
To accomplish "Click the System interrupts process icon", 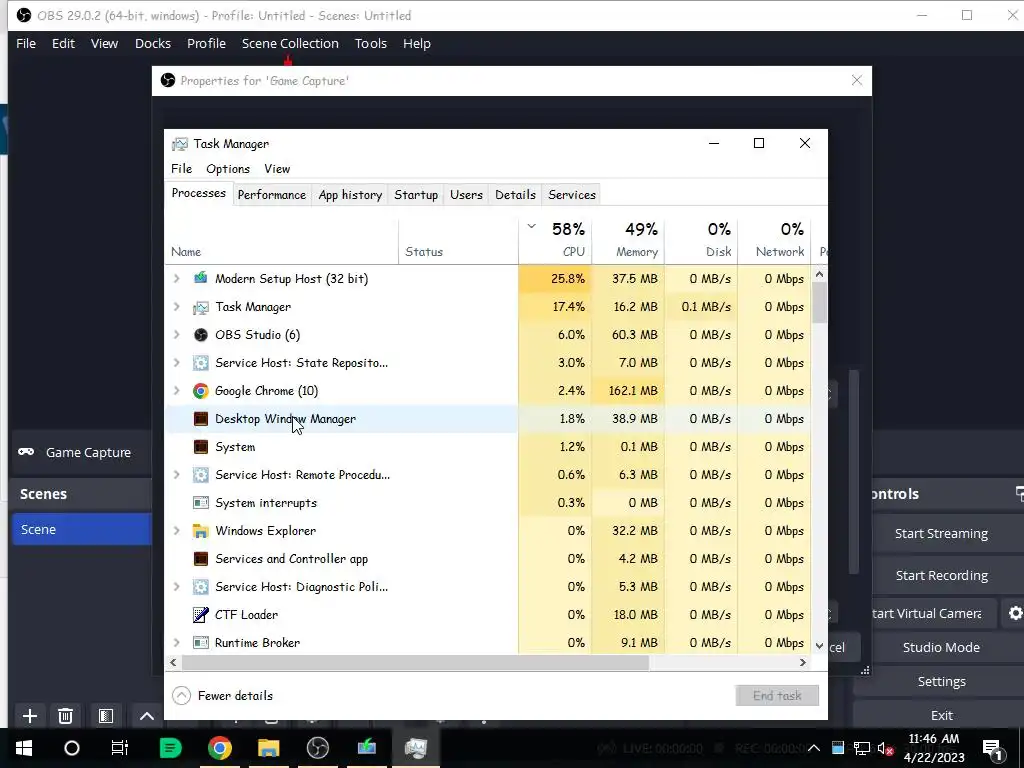I will click(x=200, y=503).
